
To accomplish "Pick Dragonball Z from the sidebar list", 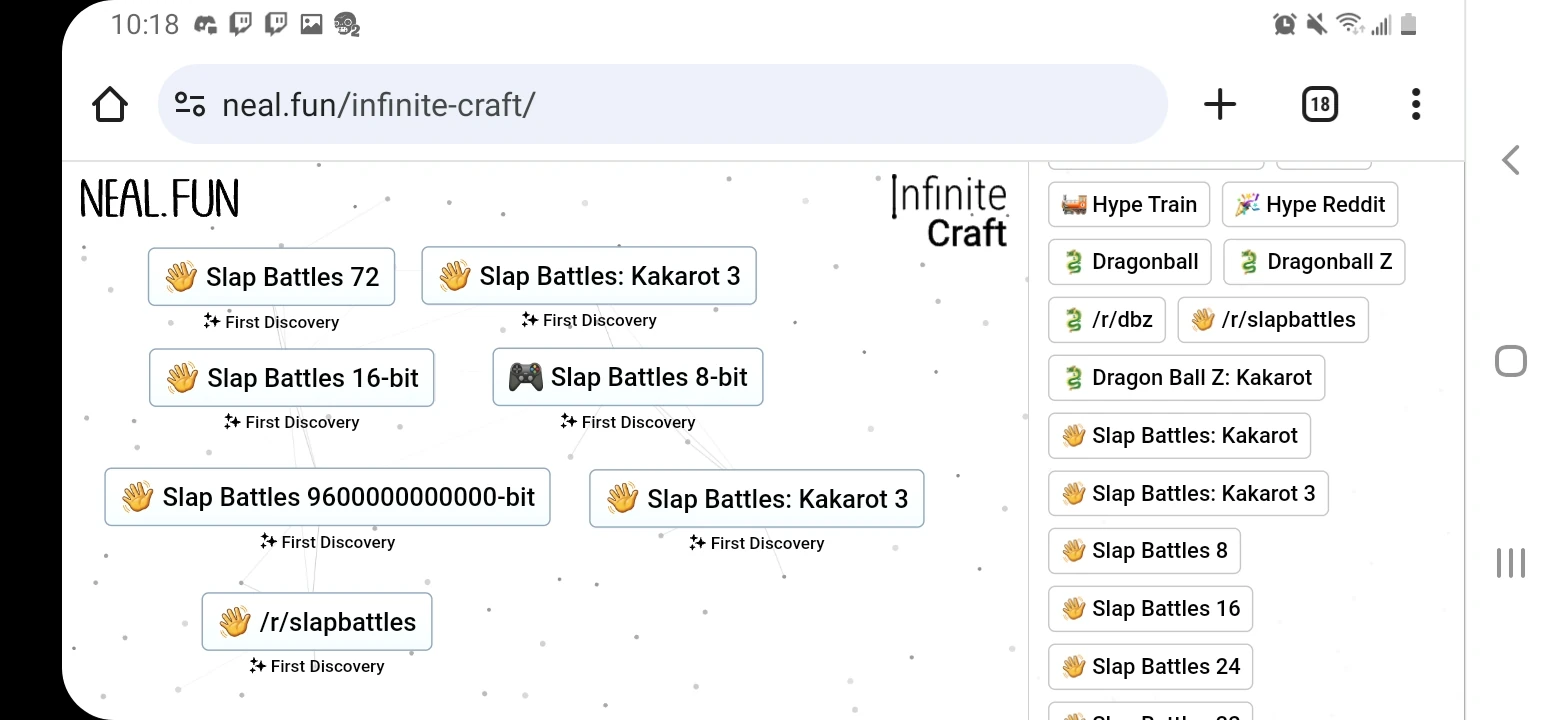I will (x=1314, y=262).
